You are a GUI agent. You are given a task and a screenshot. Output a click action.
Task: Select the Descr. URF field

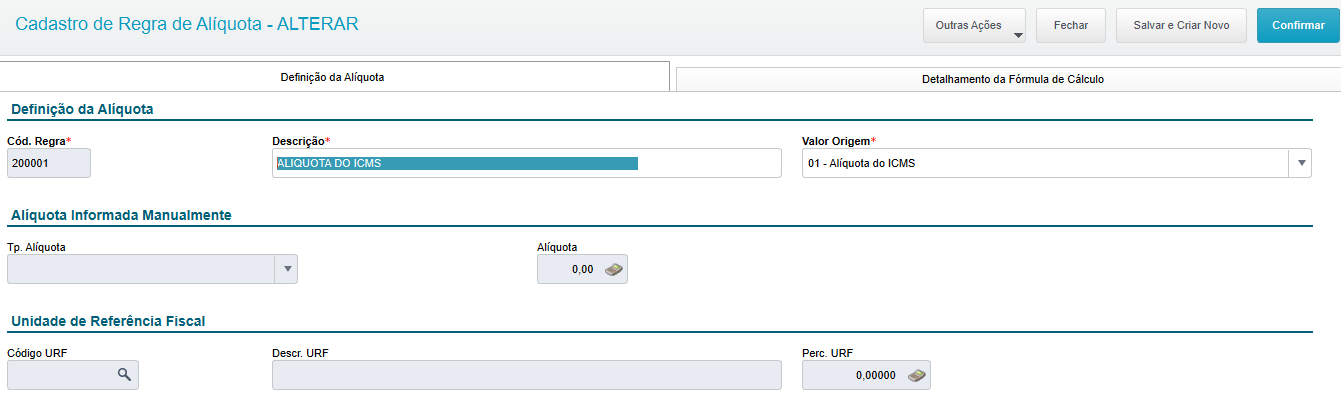click(x=526, y=374)
